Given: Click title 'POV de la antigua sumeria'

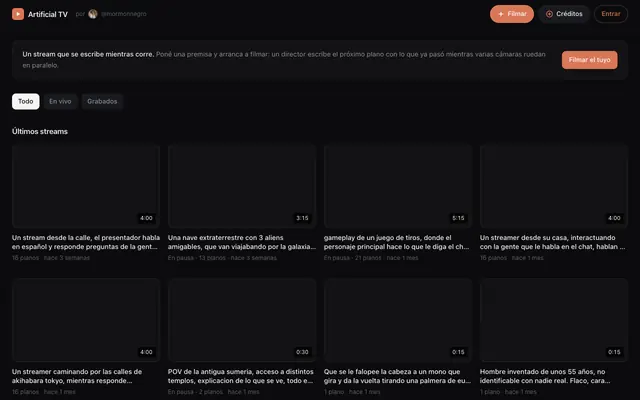Looking at the screenshot, I should (241, 376).
